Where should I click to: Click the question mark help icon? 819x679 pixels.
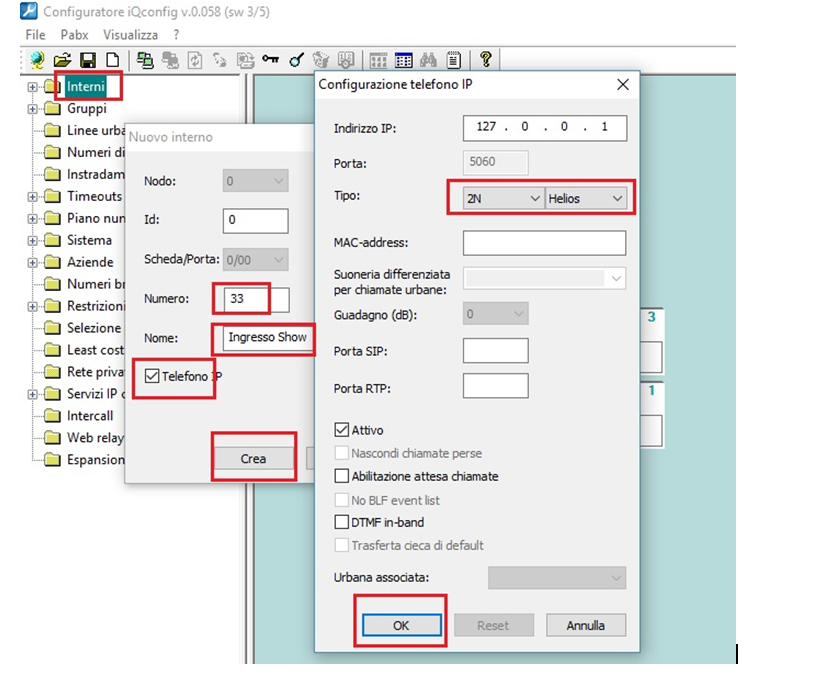pyautogui.click(x=486, y=60)
